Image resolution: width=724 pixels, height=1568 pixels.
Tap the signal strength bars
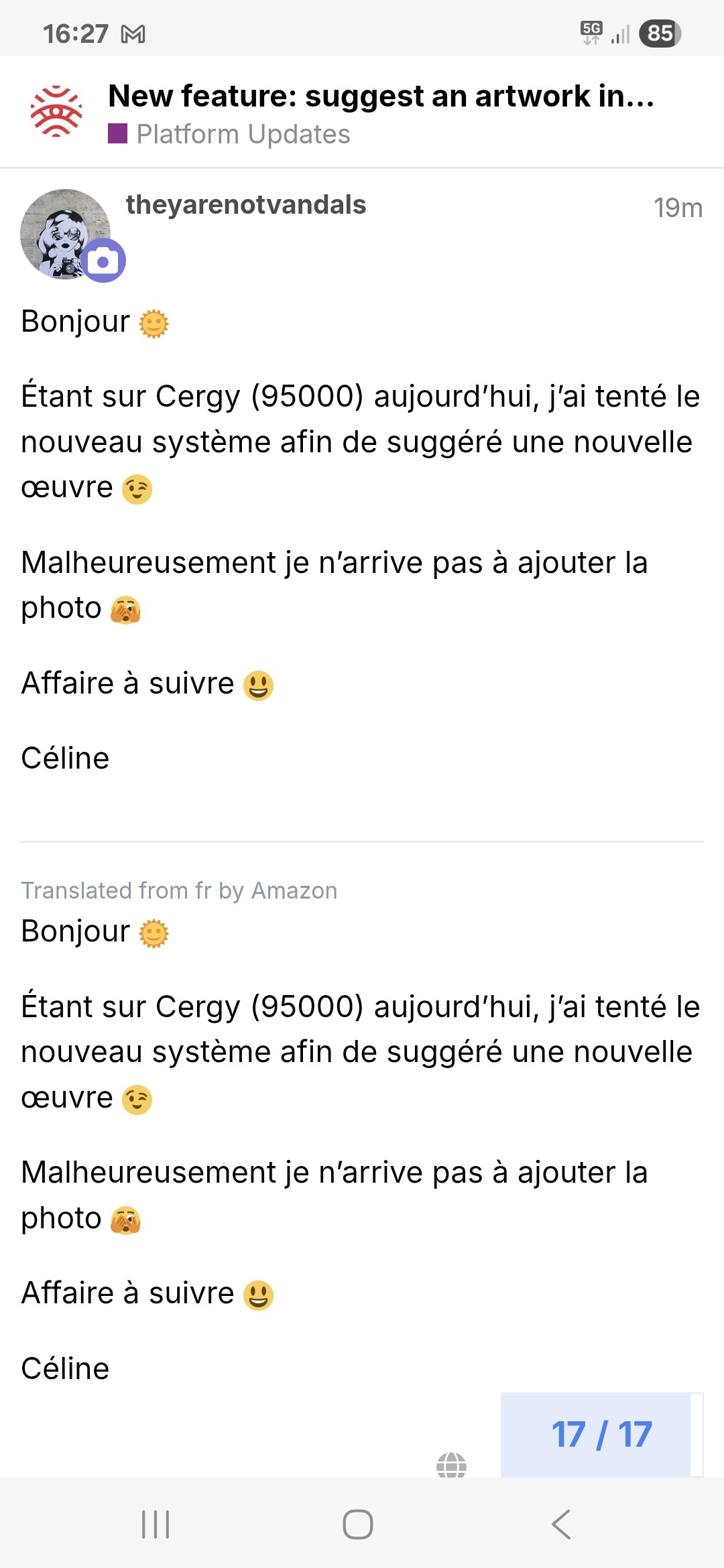point(621,34)
